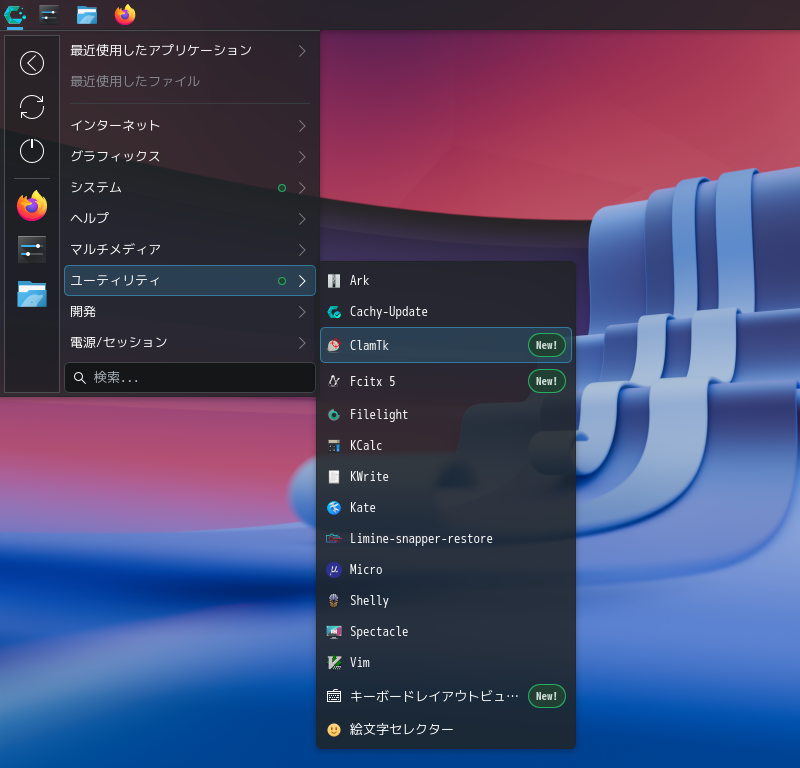Select the マルチメディア menu category
The width and height of the screenshot is (800, 768).
click(190, 250)
